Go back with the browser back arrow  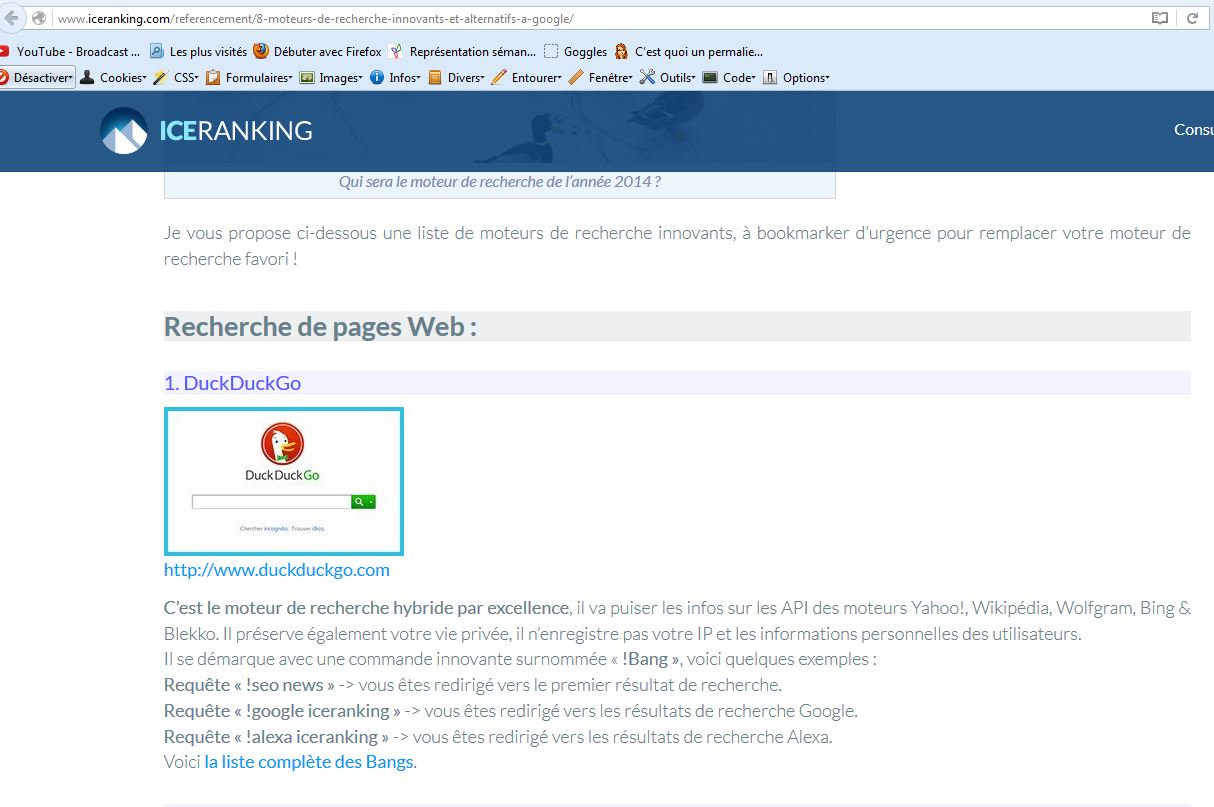point(12,18)
